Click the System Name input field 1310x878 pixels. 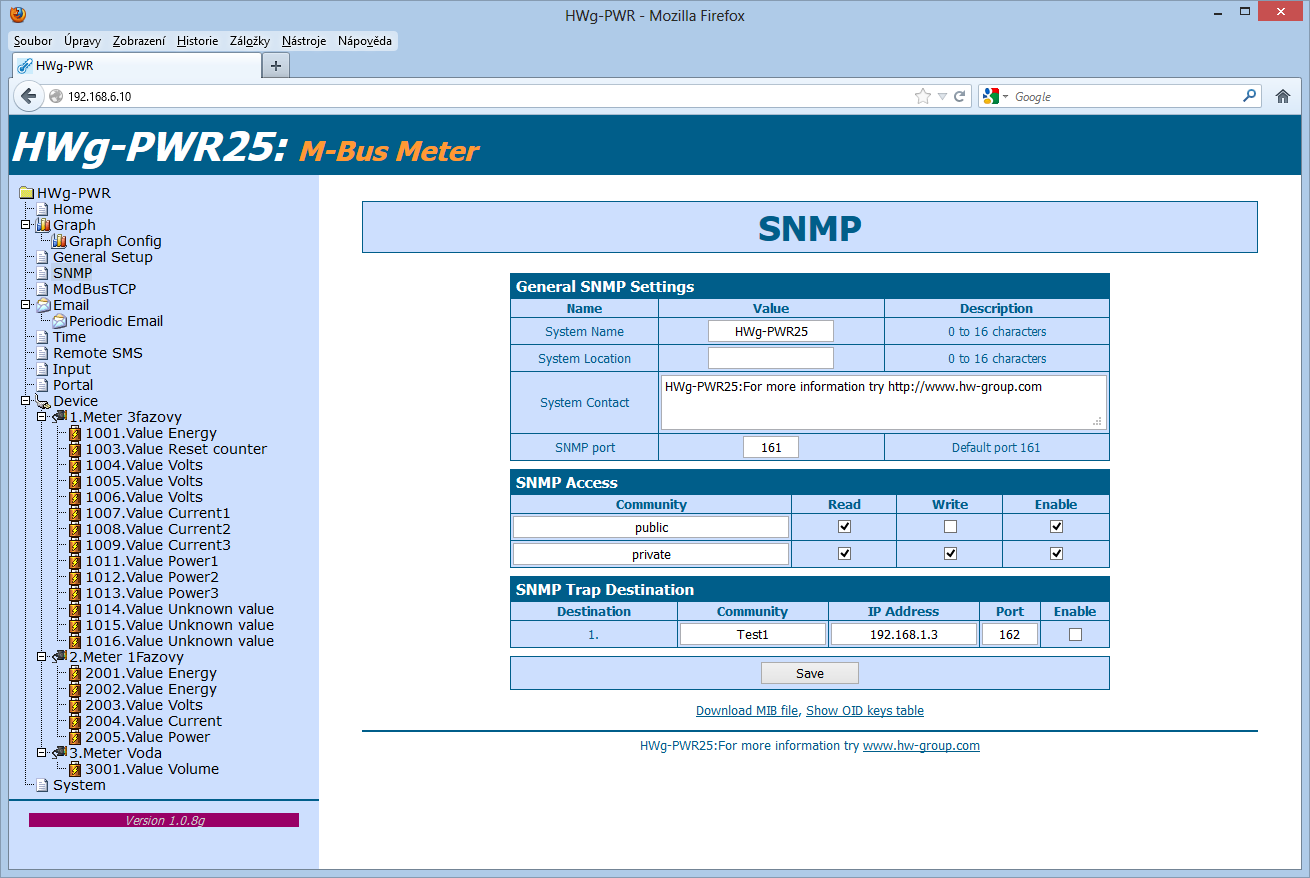coord(771,331)
